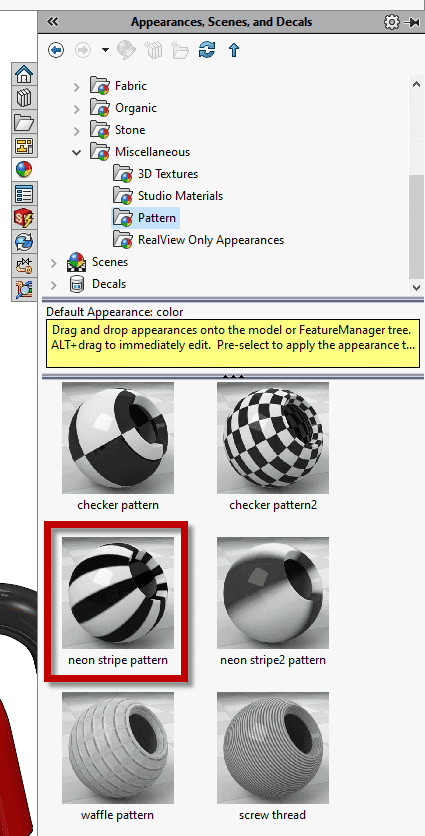Expand the Scenes node
The height and width of the screenshot is (836, 425).
tap(53, 262)
